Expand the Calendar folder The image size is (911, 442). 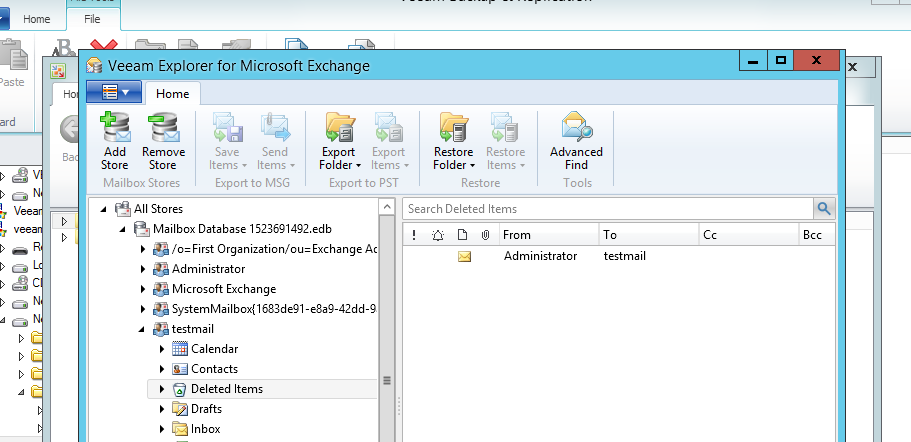click(x=162, y=349)
